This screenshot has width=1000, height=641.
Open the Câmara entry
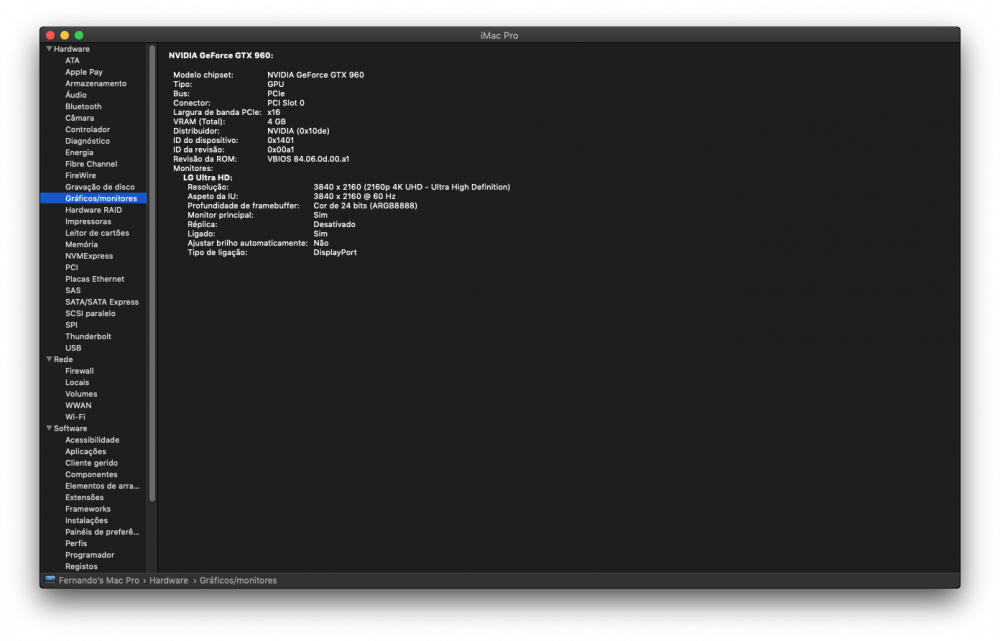(x=79, y=118)
